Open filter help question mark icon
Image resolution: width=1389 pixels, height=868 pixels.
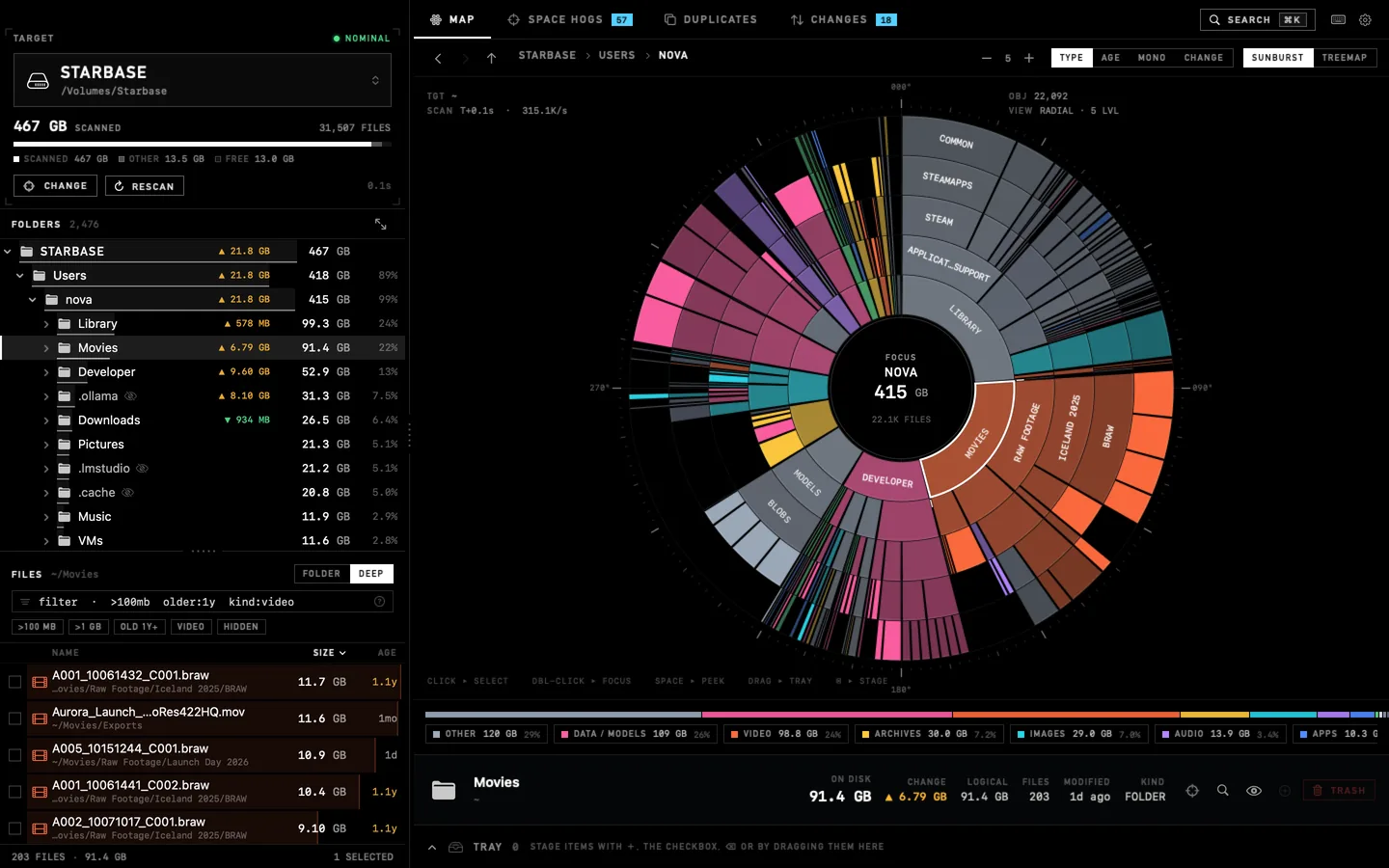[x=379, y=602]
